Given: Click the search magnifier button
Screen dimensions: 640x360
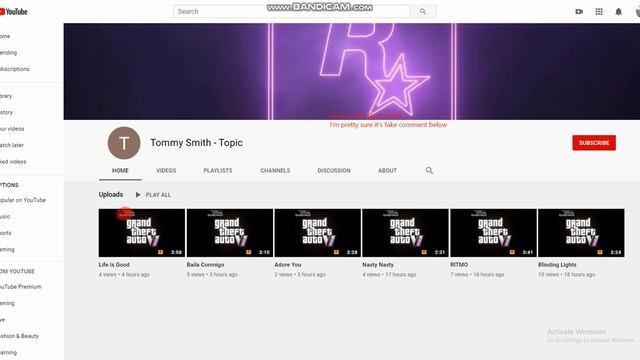Looking at the screenshot, I should (423, 11).
